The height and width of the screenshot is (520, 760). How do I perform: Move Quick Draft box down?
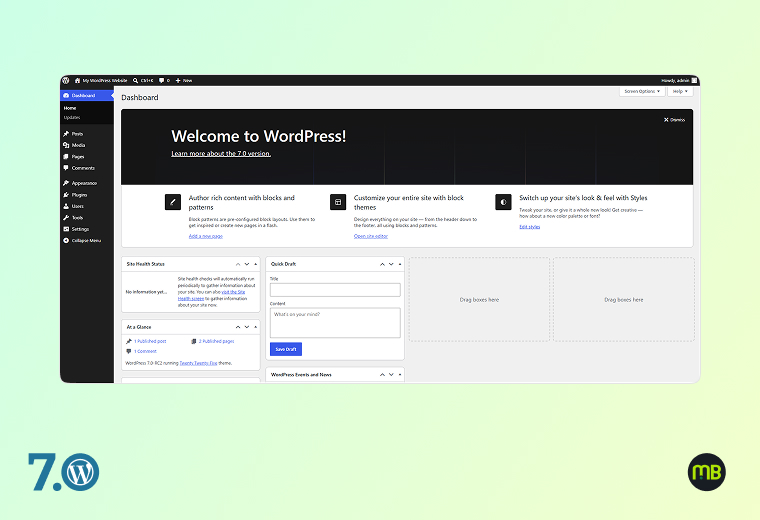[391, 264]
